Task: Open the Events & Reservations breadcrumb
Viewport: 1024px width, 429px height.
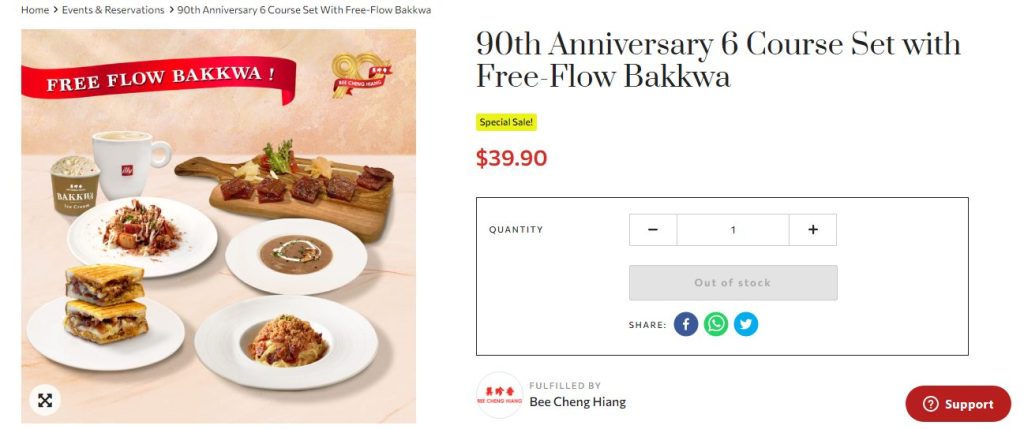Action: (x=113, y=10)
